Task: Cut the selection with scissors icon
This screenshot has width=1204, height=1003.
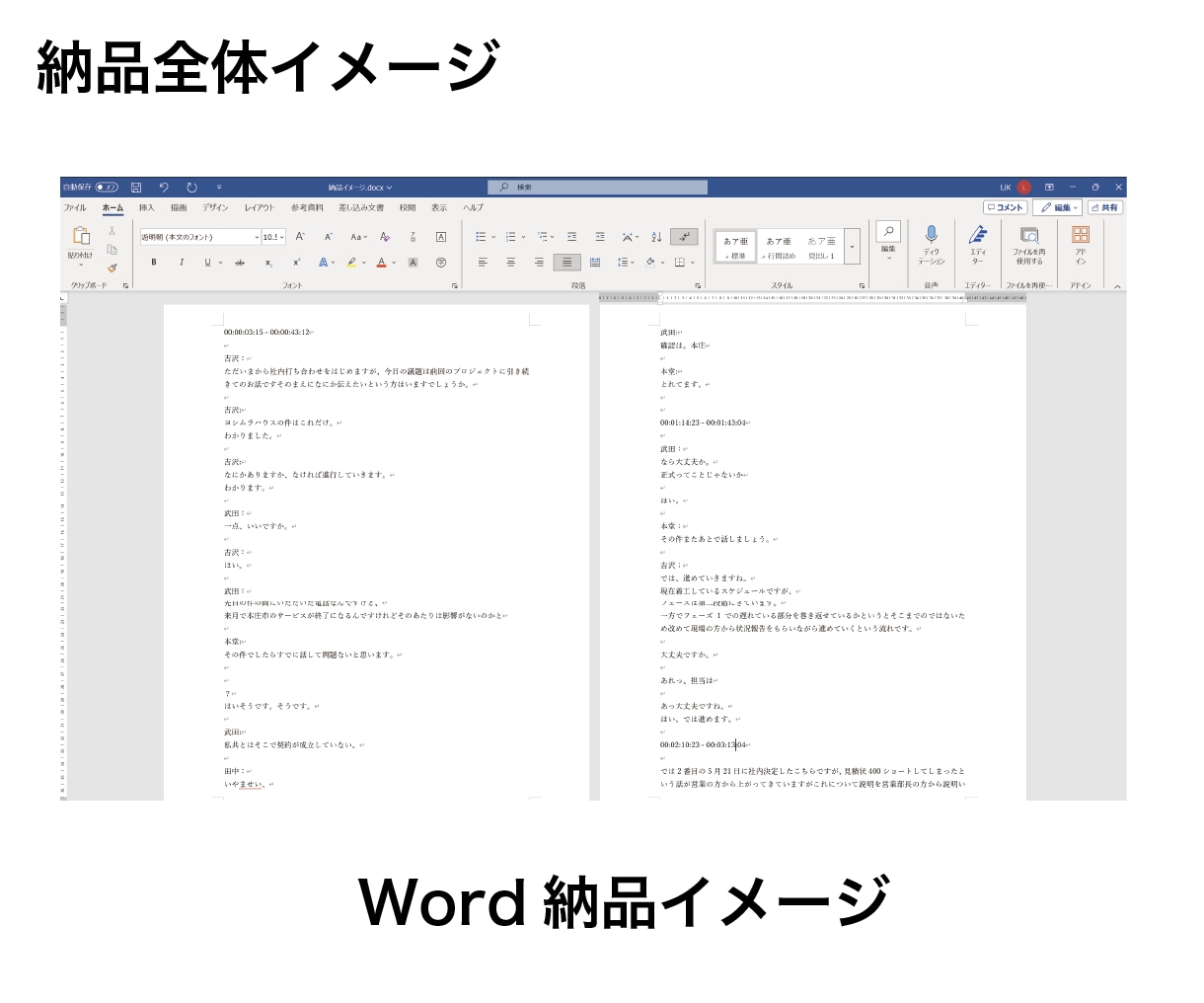Action: pyautogui.click(x=113, y=231)
